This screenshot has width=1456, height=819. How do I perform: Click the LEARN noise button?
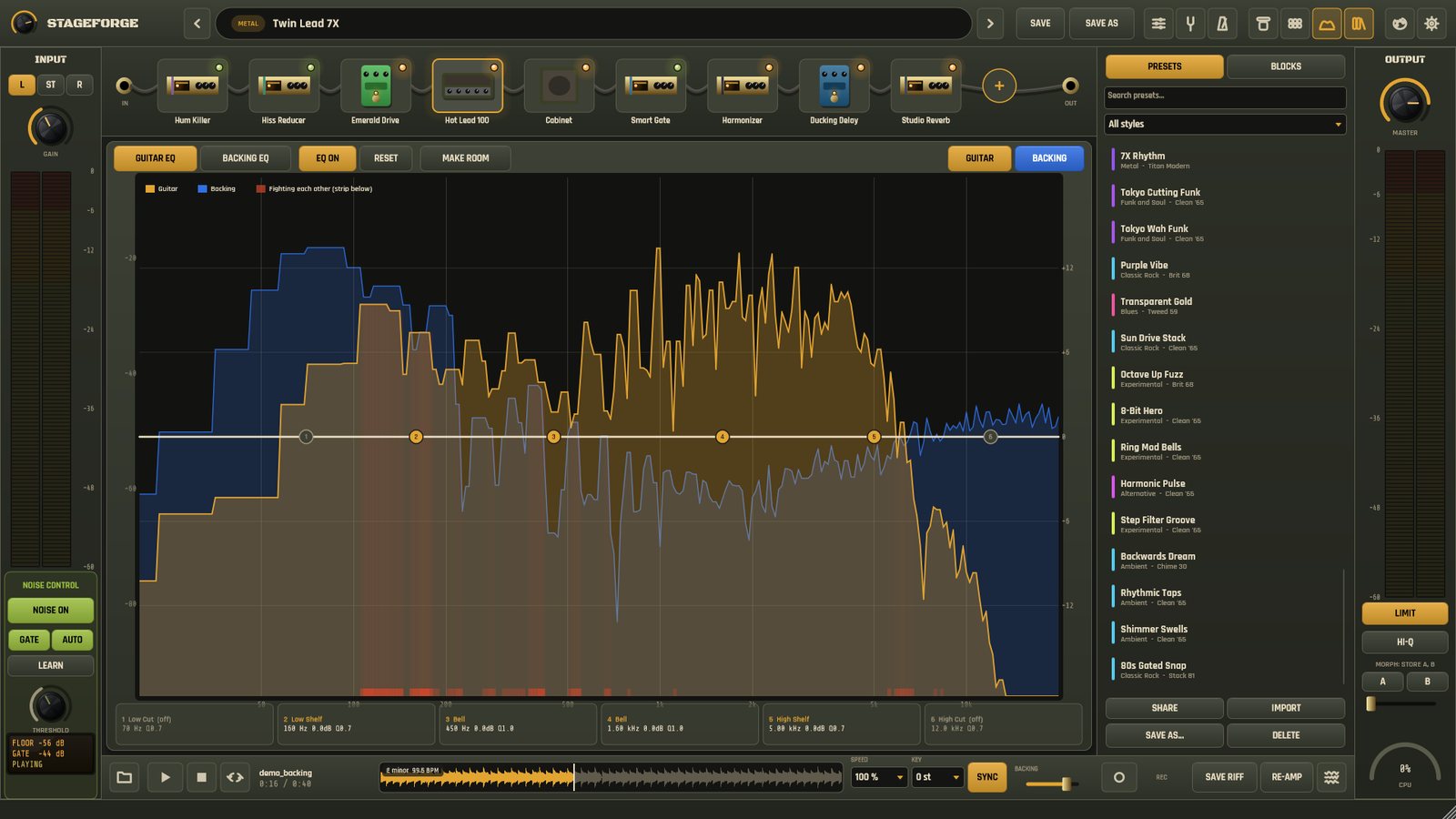(50, 665)
